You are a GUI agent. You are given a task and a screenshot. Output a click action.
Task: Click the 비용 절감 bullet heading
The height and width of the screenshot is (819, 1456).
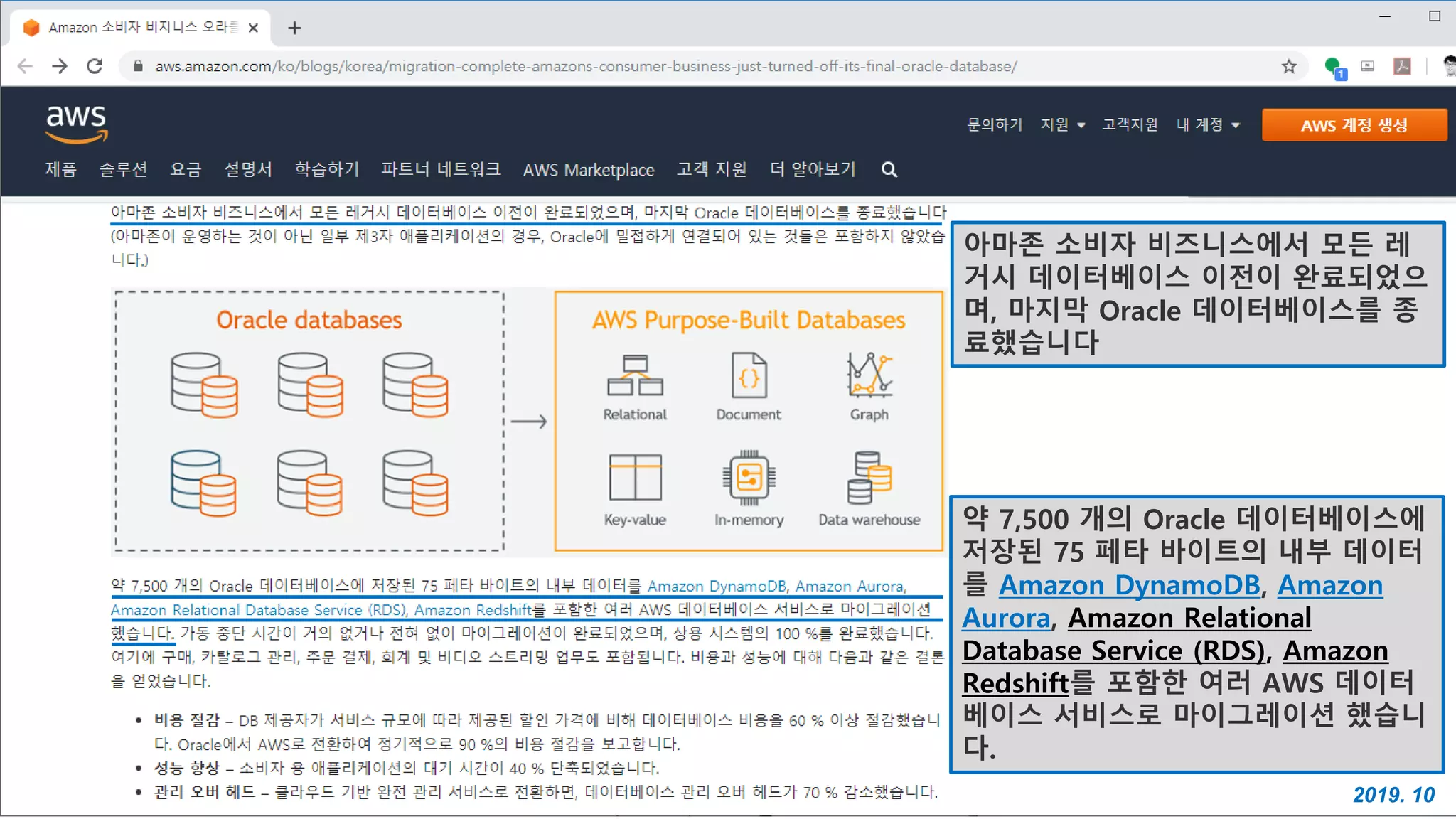(x=186, y=720)
